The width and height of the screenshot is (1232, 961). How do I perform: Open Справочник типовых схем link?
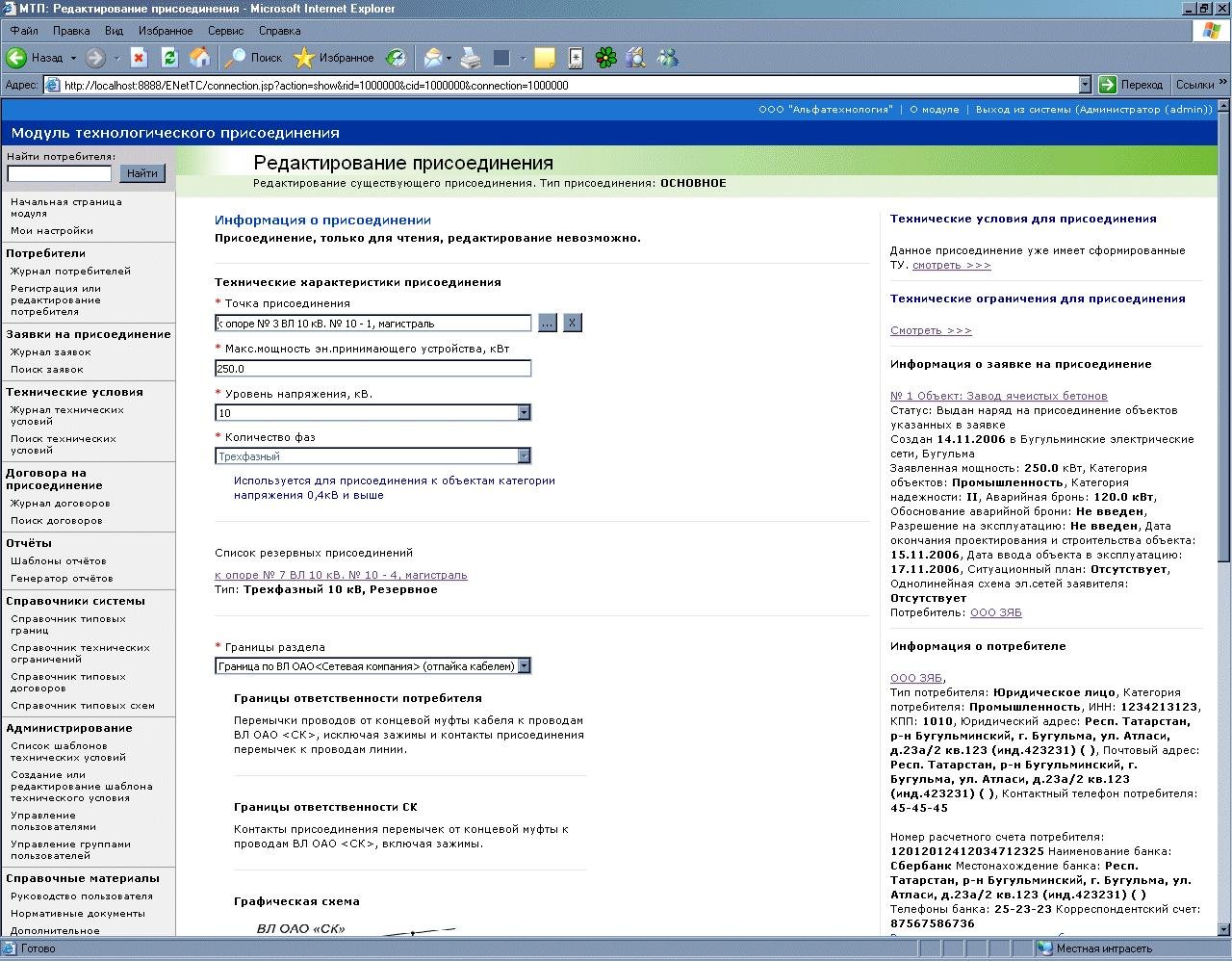(83, 706)
